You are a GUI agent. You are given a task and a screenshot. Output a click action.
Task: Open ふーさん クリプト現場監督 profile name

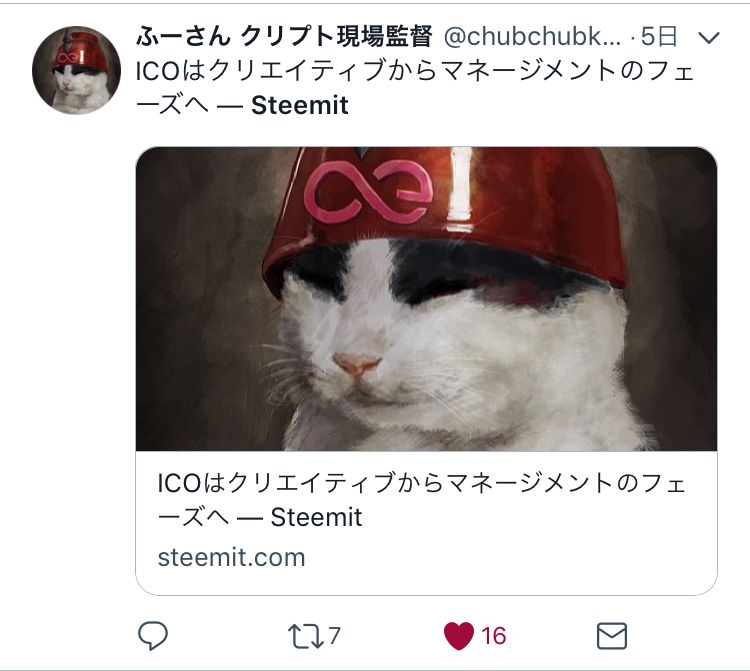284,36
